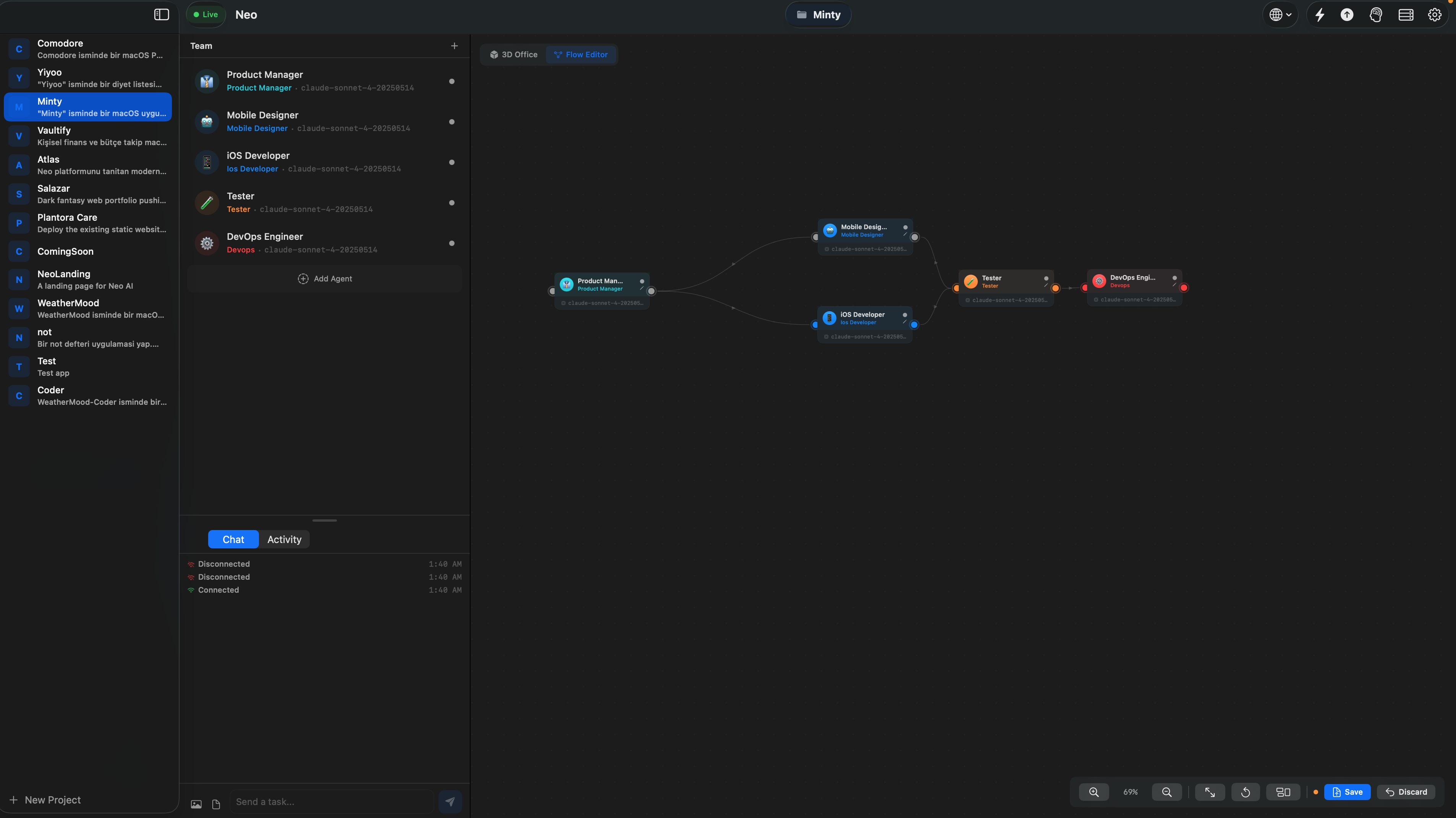Zoom in on the flow canvas
1456x818 pixels.
pos(1094,792)
